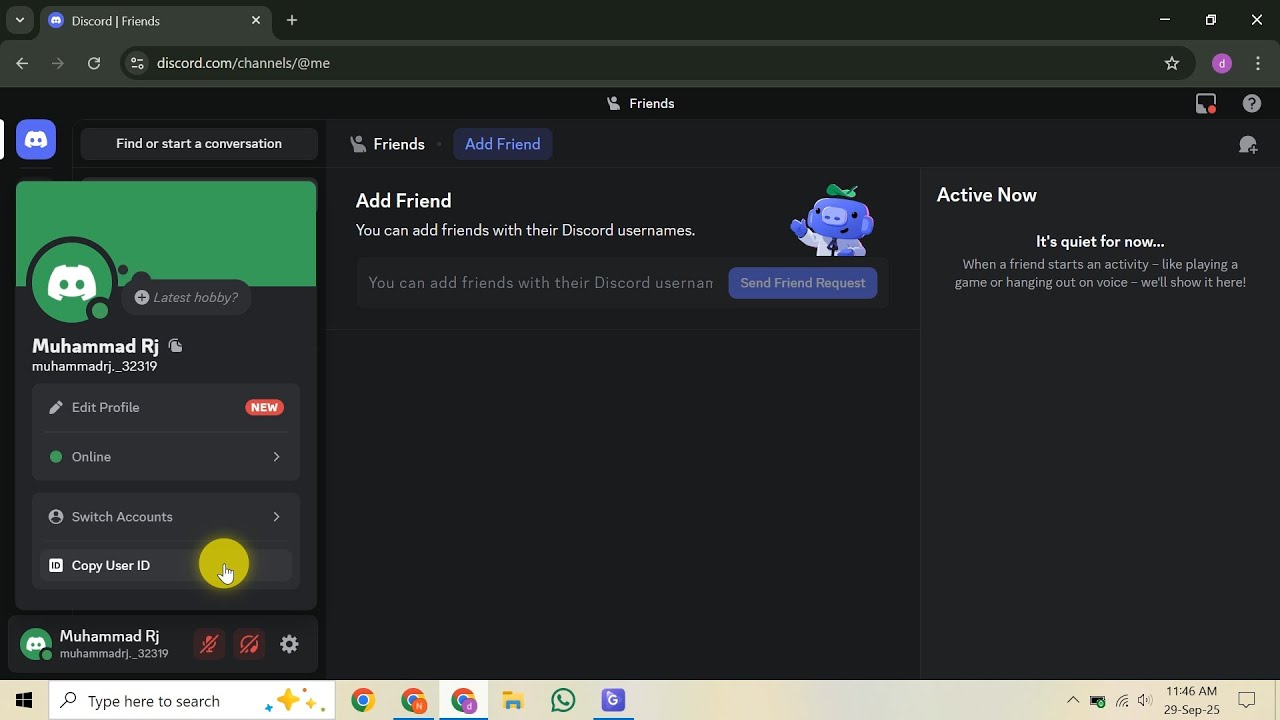Open the volume control in tray
The height and width of the screenshot is (720, 1280).
tap(1145, 701)
